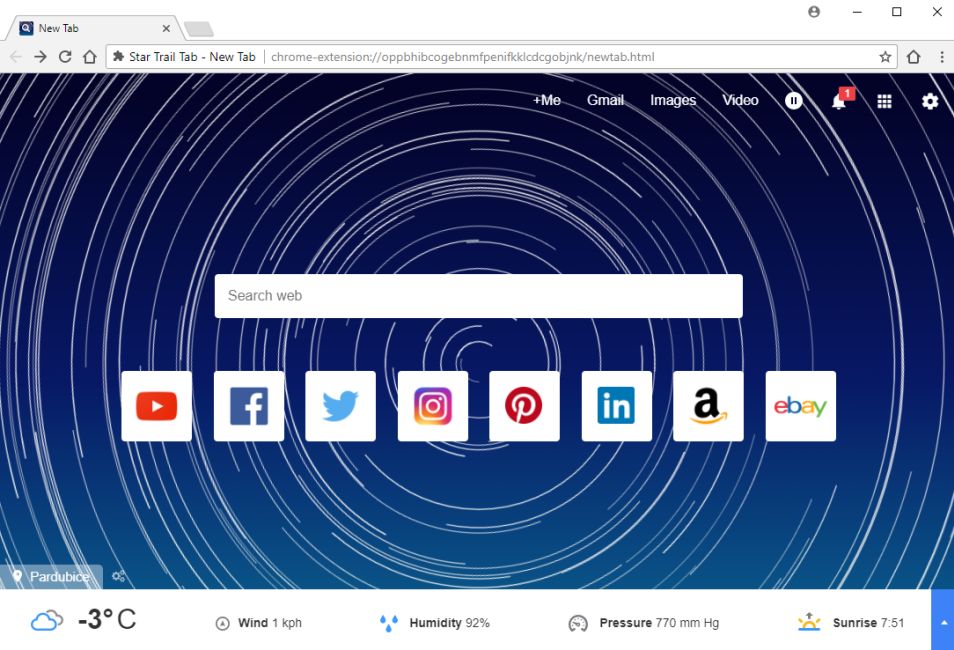
Task: Click the Pardubice location label
Action: [x=60, y=577]
